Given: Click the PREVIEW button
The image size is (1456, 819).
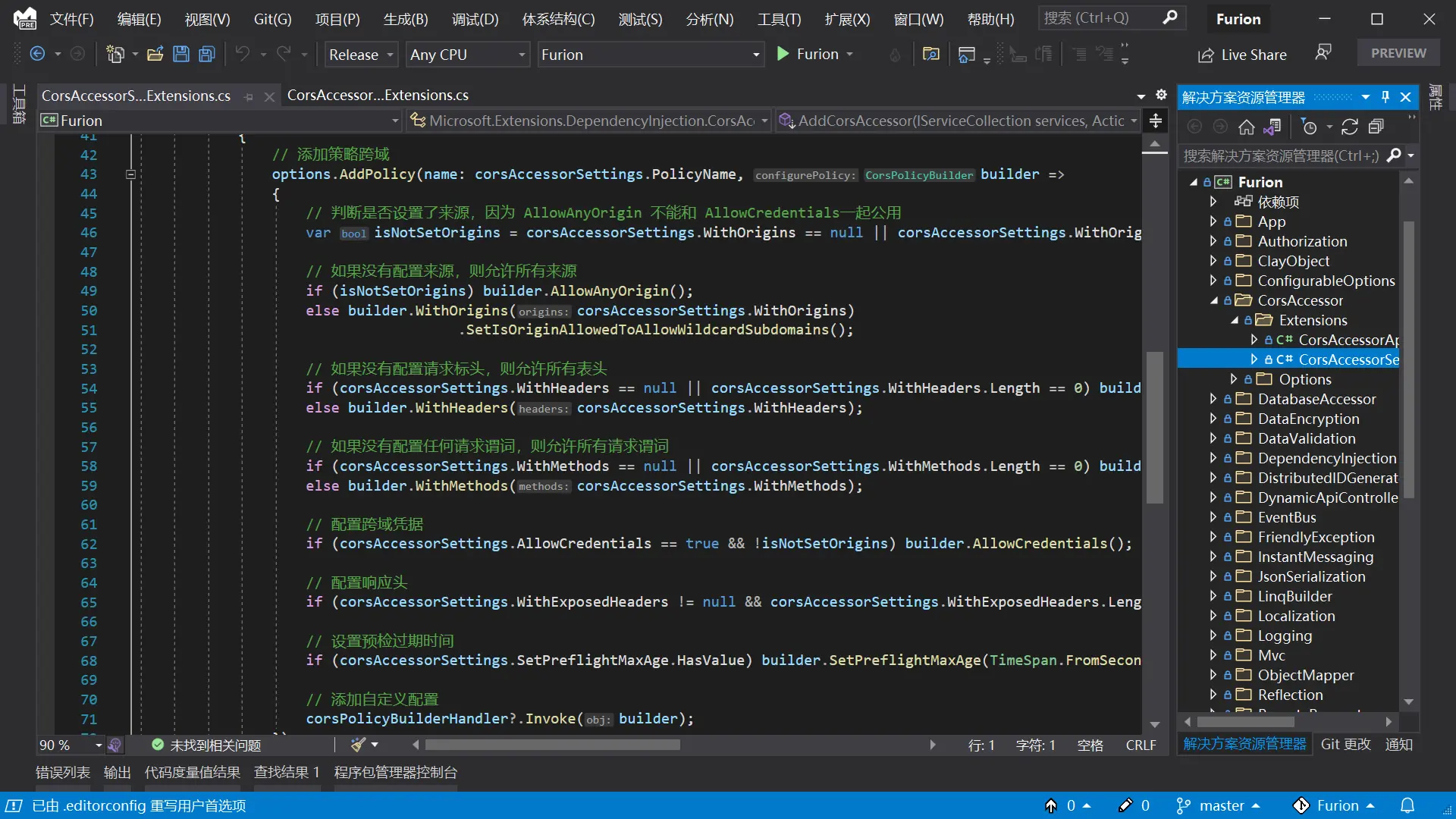Looking at the screenshot, I should (x=1398, y=53).
